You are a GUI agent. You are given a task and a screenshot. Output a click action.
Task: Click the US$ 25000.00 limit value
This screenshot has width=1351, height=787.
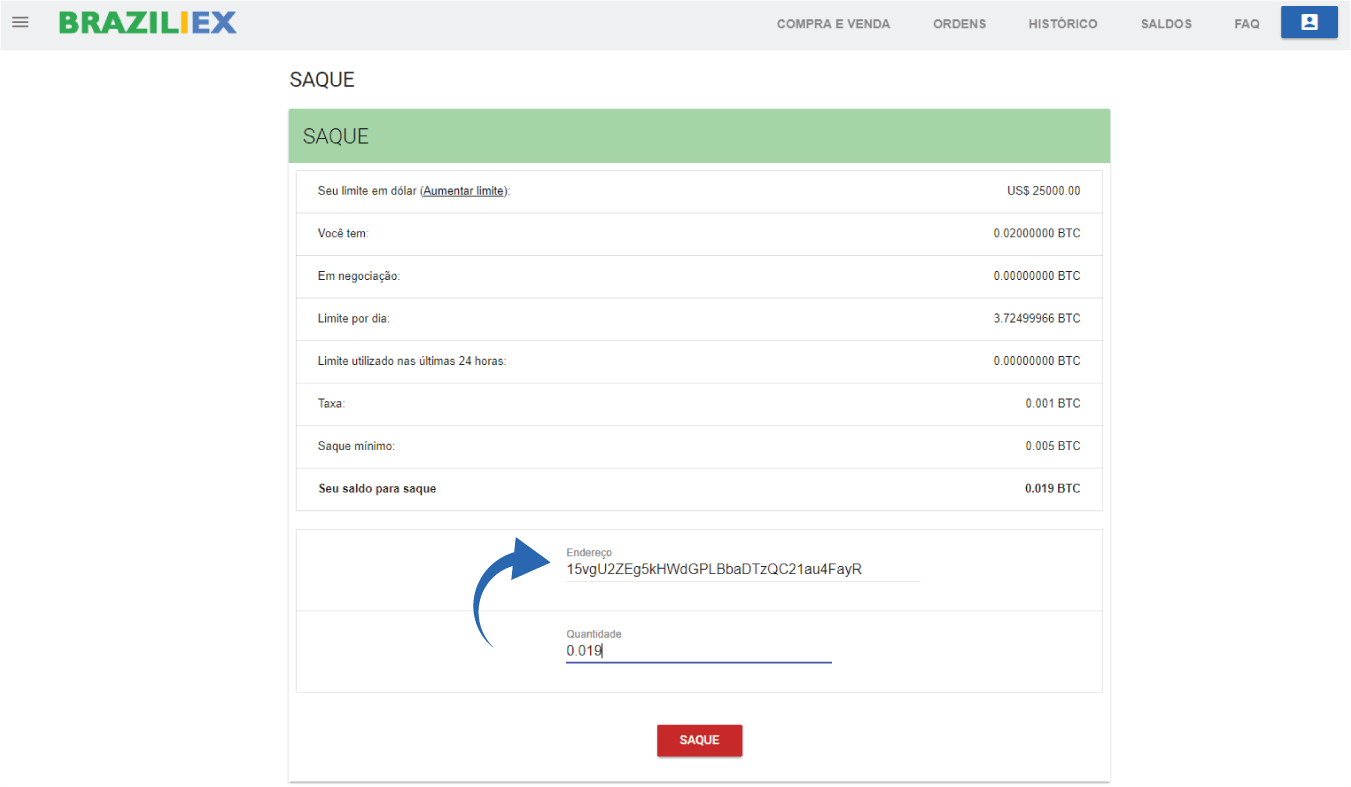click(x=1043, y=191)
